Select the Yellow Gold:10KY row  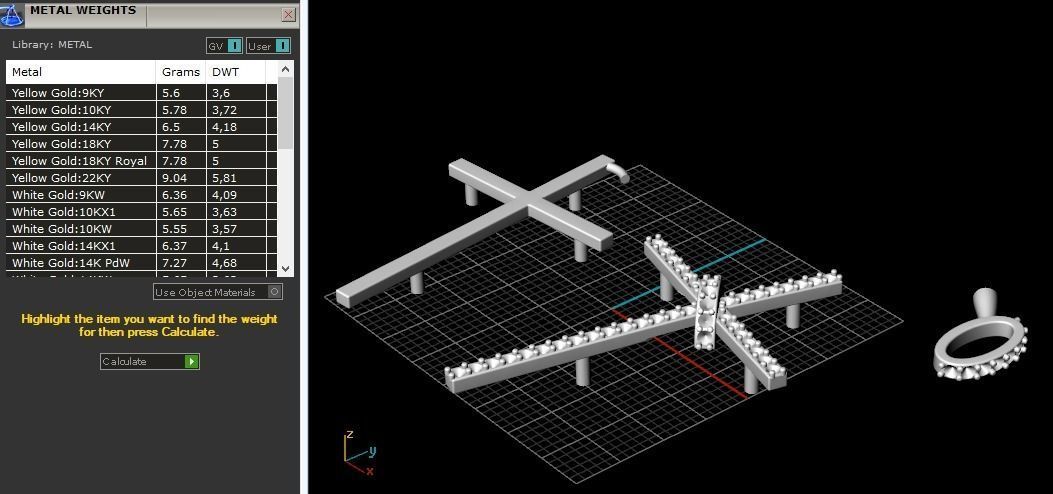(x=141, y=109)
